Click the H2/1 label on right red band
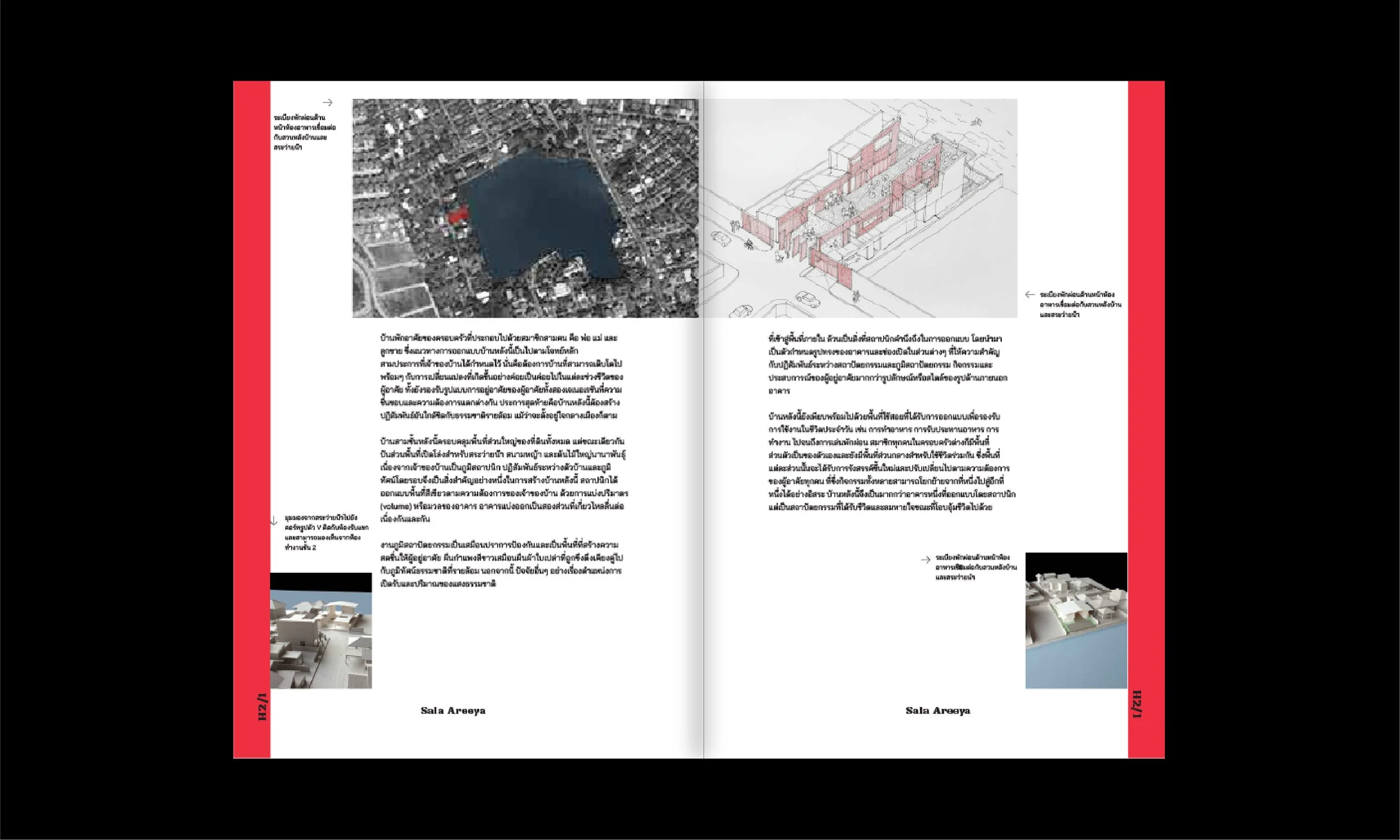Viewport: 1400px width, 840px height. pyautogui.click(x=1137, y=704)
